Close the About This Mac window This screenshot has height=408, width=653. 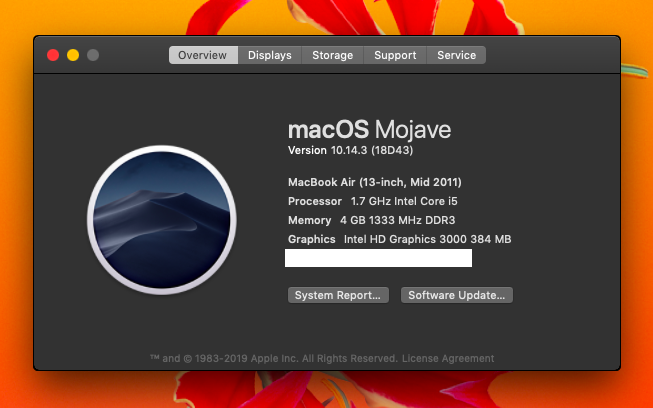[53, 55]
